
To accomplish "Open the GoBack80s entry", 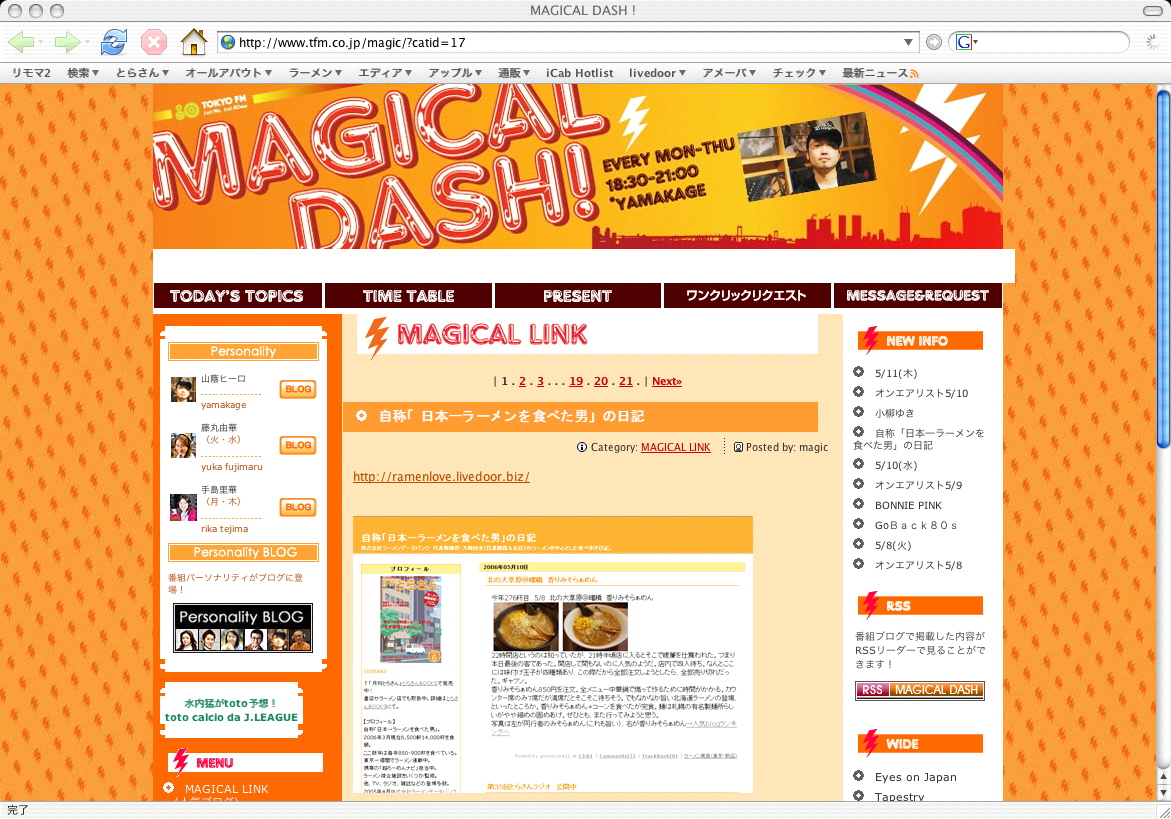I will tap(916, 525).
